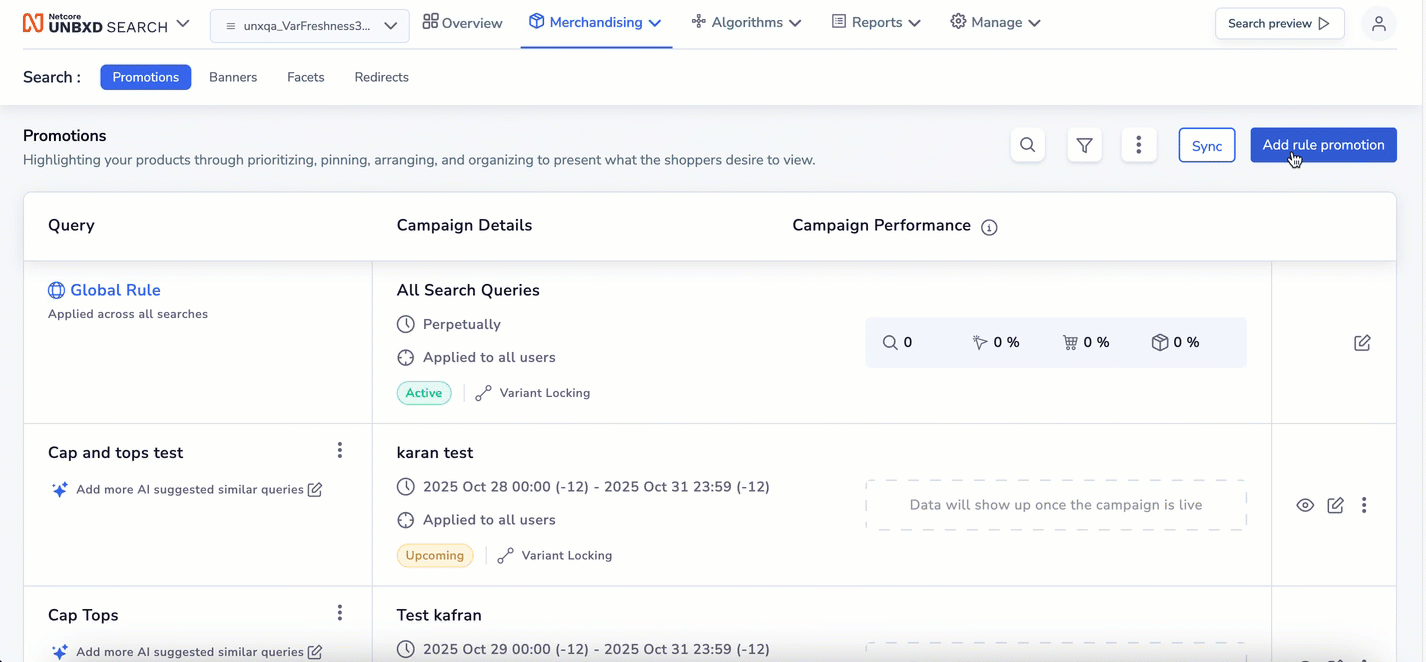Viewport: 1426px width, 662px height.
Task: Open three-dot menu next to Cap Tops
Action: (x=340, y=612)
